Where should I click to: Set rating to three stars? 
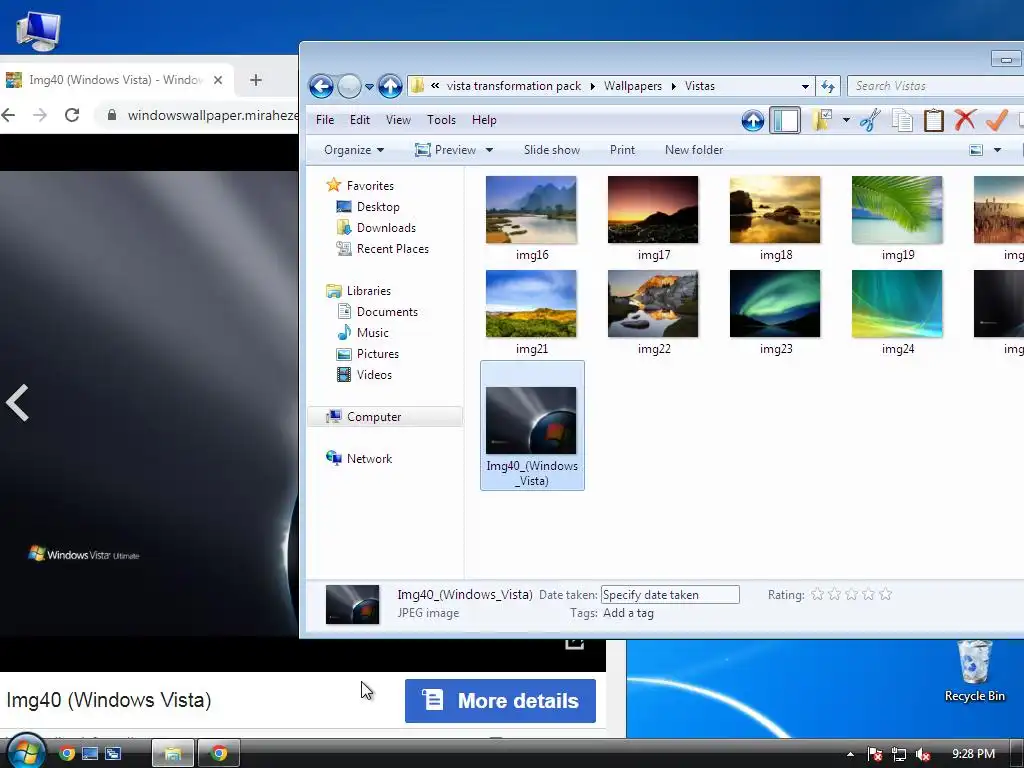coord(851,594)
